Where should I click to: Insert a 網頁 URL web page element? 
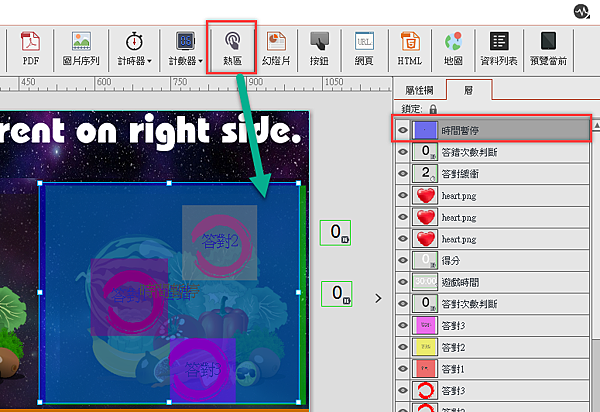click(364, 49)
